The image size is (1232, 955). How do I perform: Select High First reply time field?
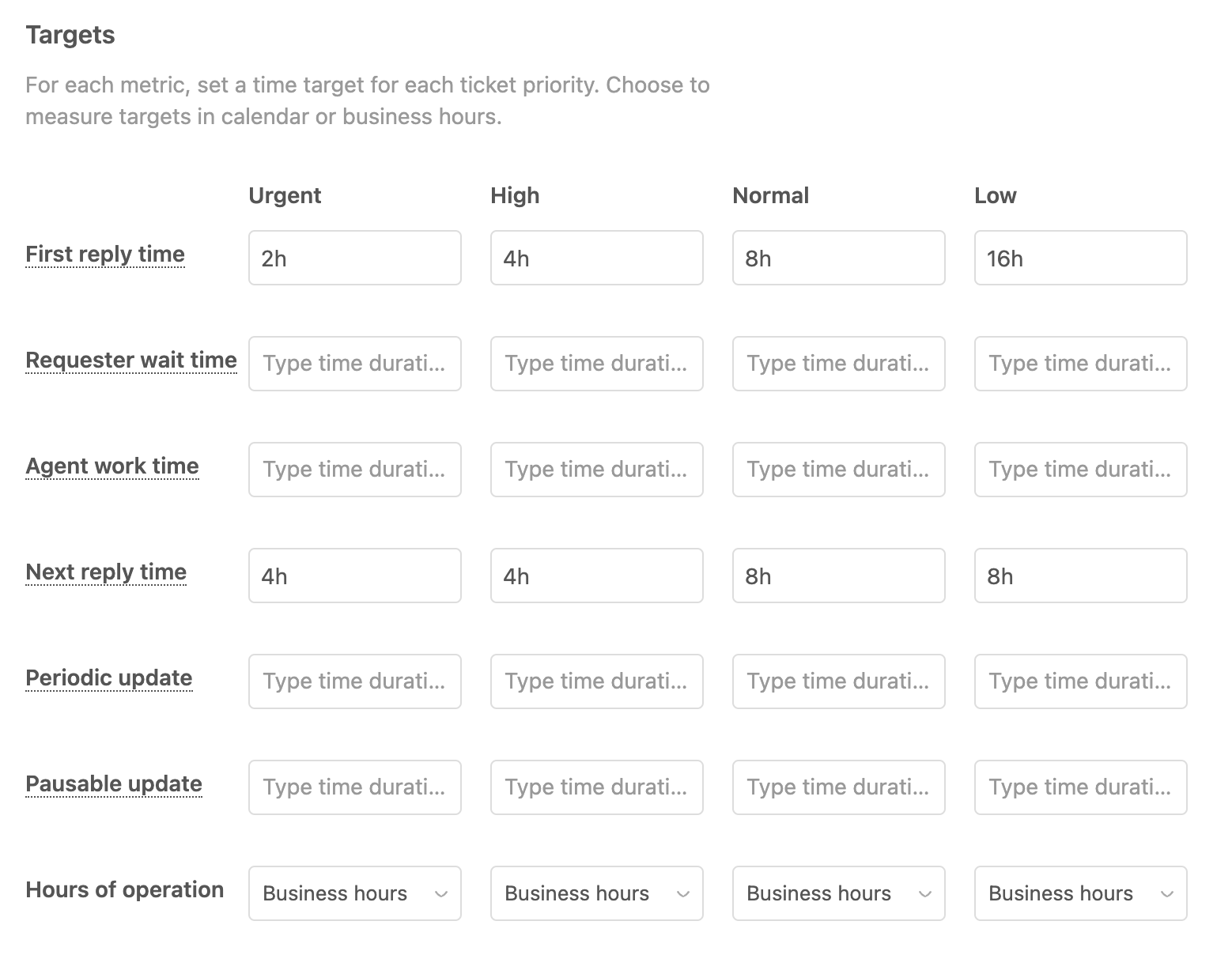(596, 258)
